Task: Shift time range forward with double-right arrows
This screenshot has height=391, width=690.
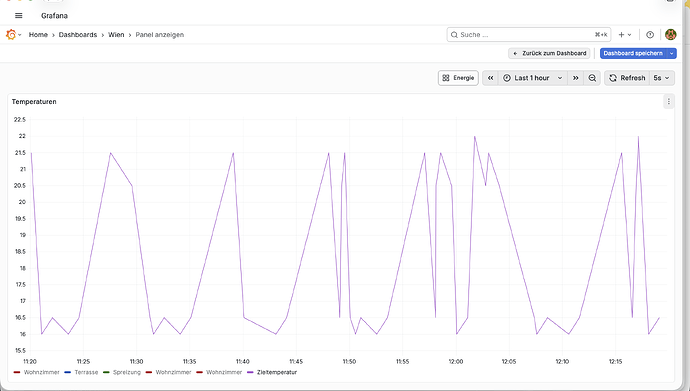Action: point(576,78)
